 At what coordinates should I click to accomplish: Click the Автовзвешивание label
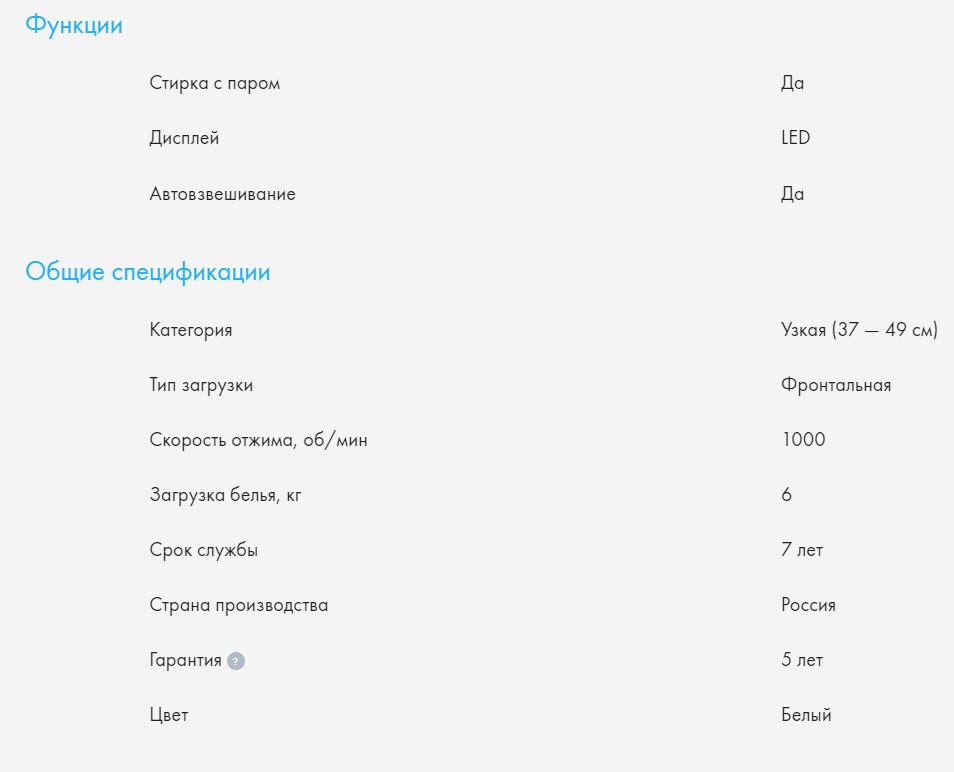[x=222, y=194]
